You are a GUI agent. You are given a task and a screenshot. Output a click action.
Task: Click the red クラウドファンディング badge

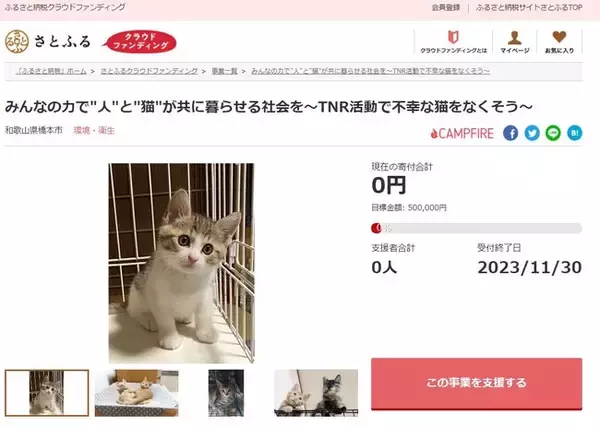[x=140, y=42]
